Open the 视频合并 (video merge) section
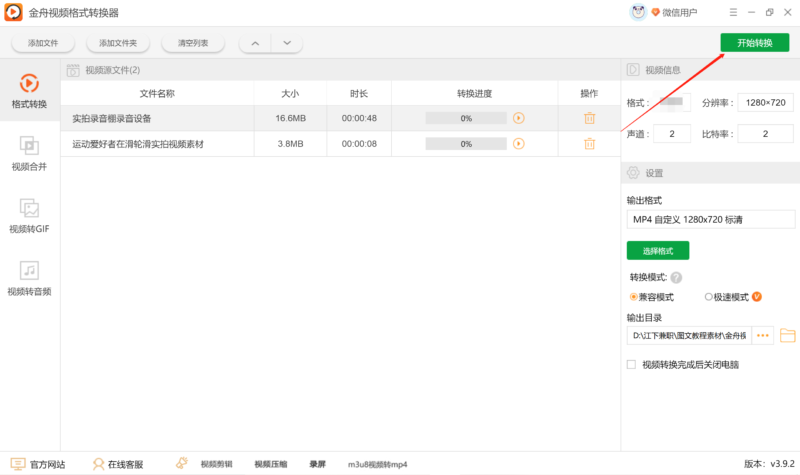This screenshot has height=475, width=800. (x=29, y=153)
